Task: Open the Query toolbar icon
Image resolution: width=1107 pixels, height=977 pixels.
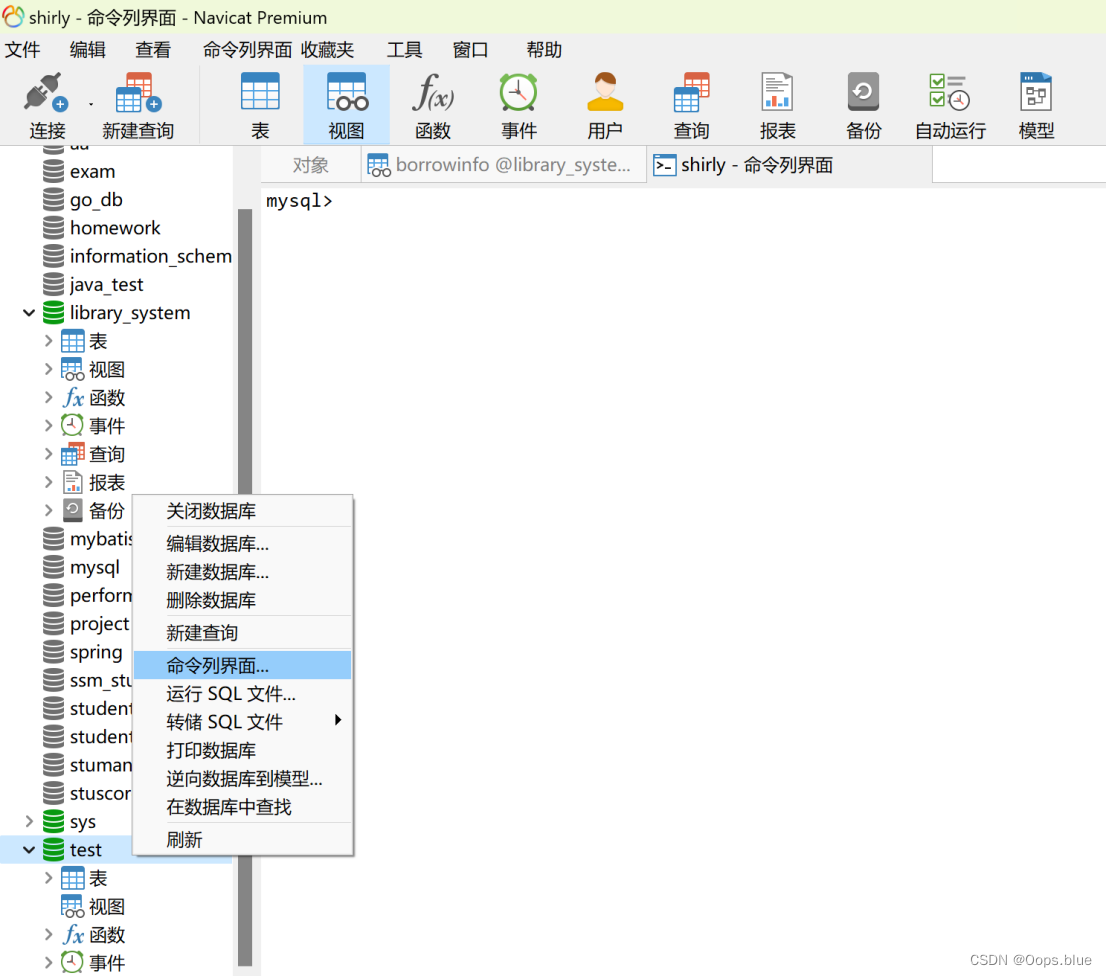Action: pos(691,92)
